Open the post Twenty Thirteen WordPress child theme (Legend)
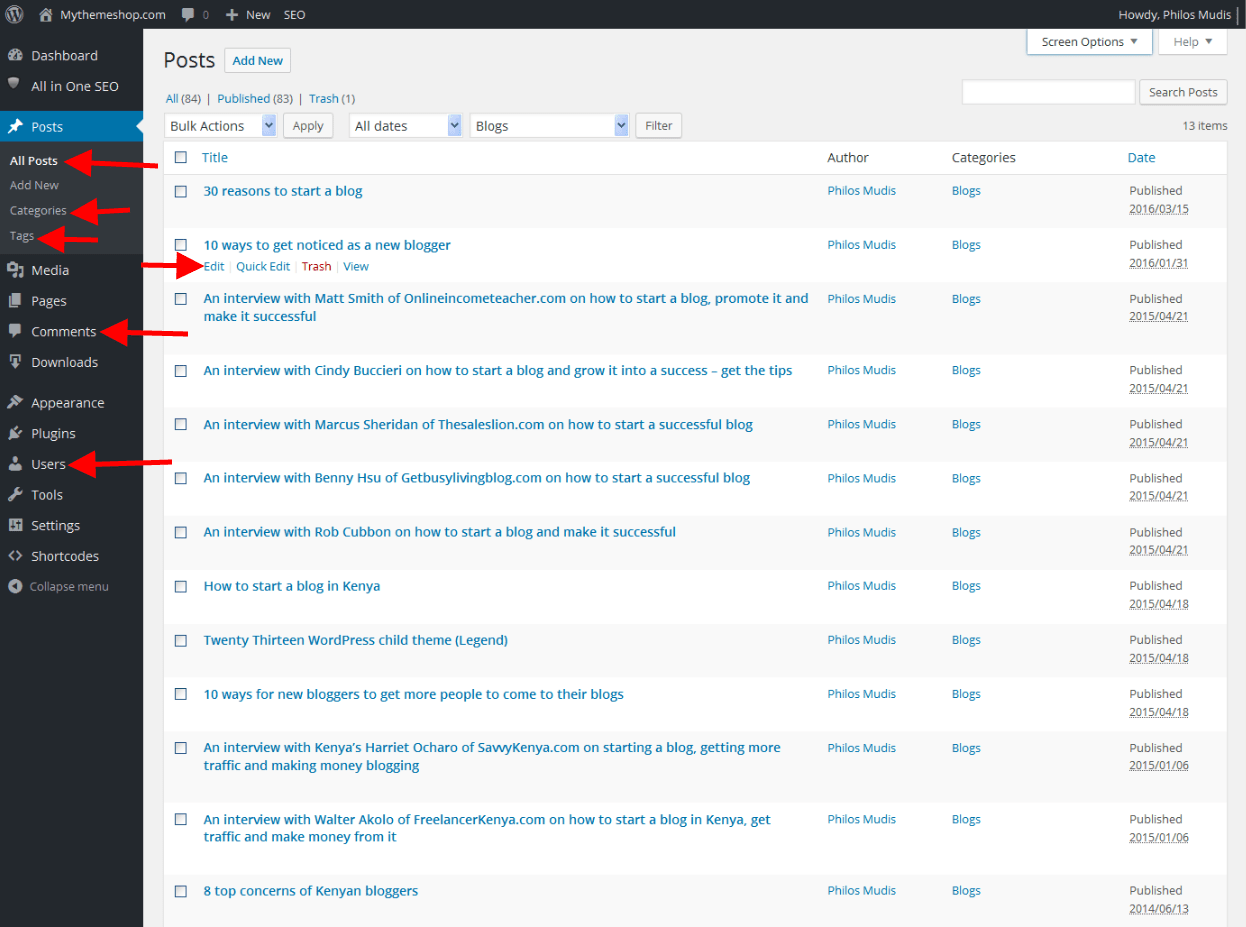Screen dimensions: 1246x927 [x=356, y=640]
